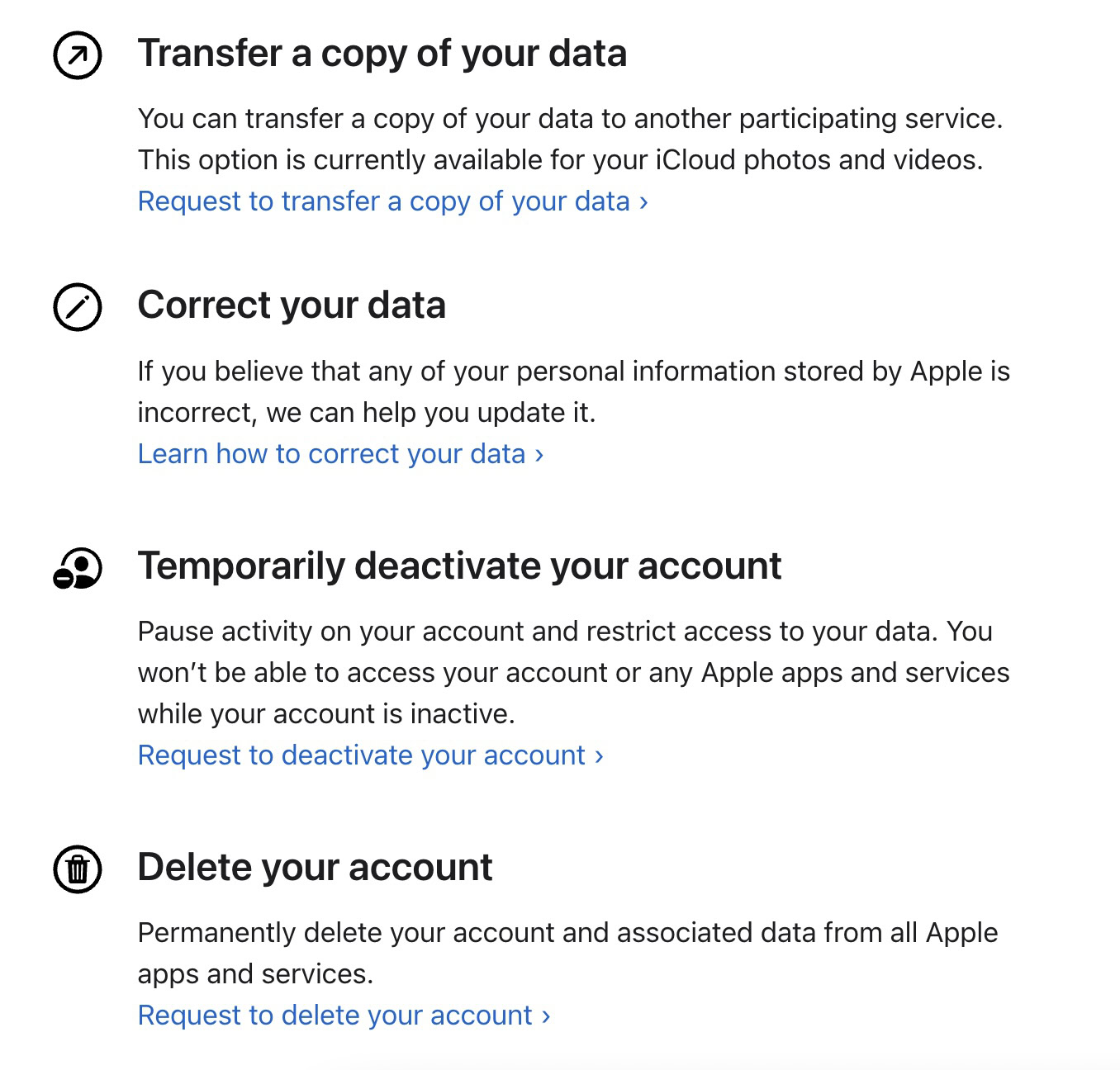
Task: Click chevron after the transfer data link
Action: tap(643, 202)
